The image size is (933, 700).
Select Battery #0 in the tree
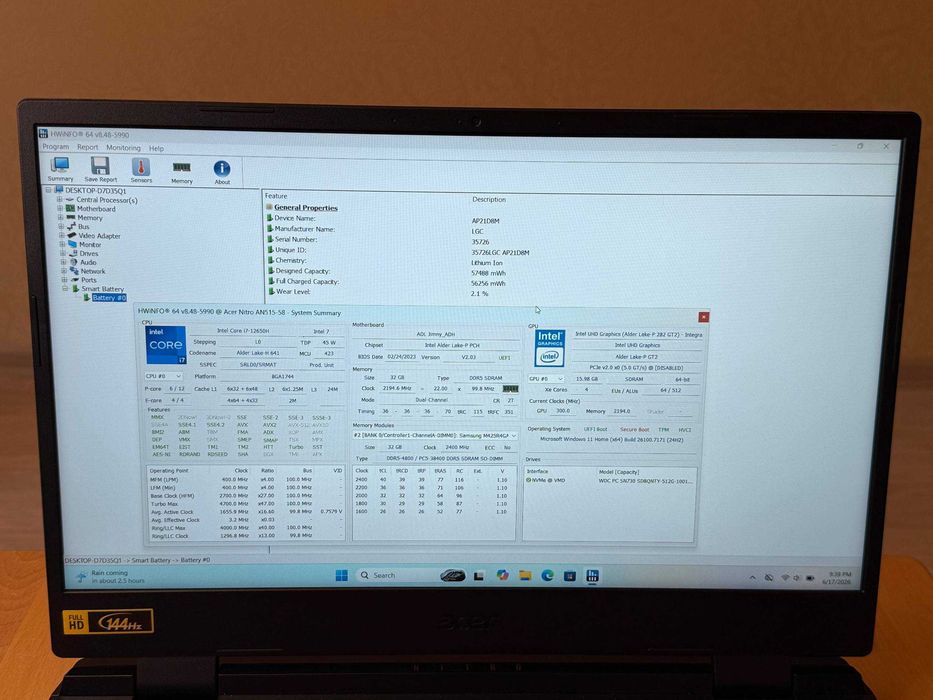(109, 298)
